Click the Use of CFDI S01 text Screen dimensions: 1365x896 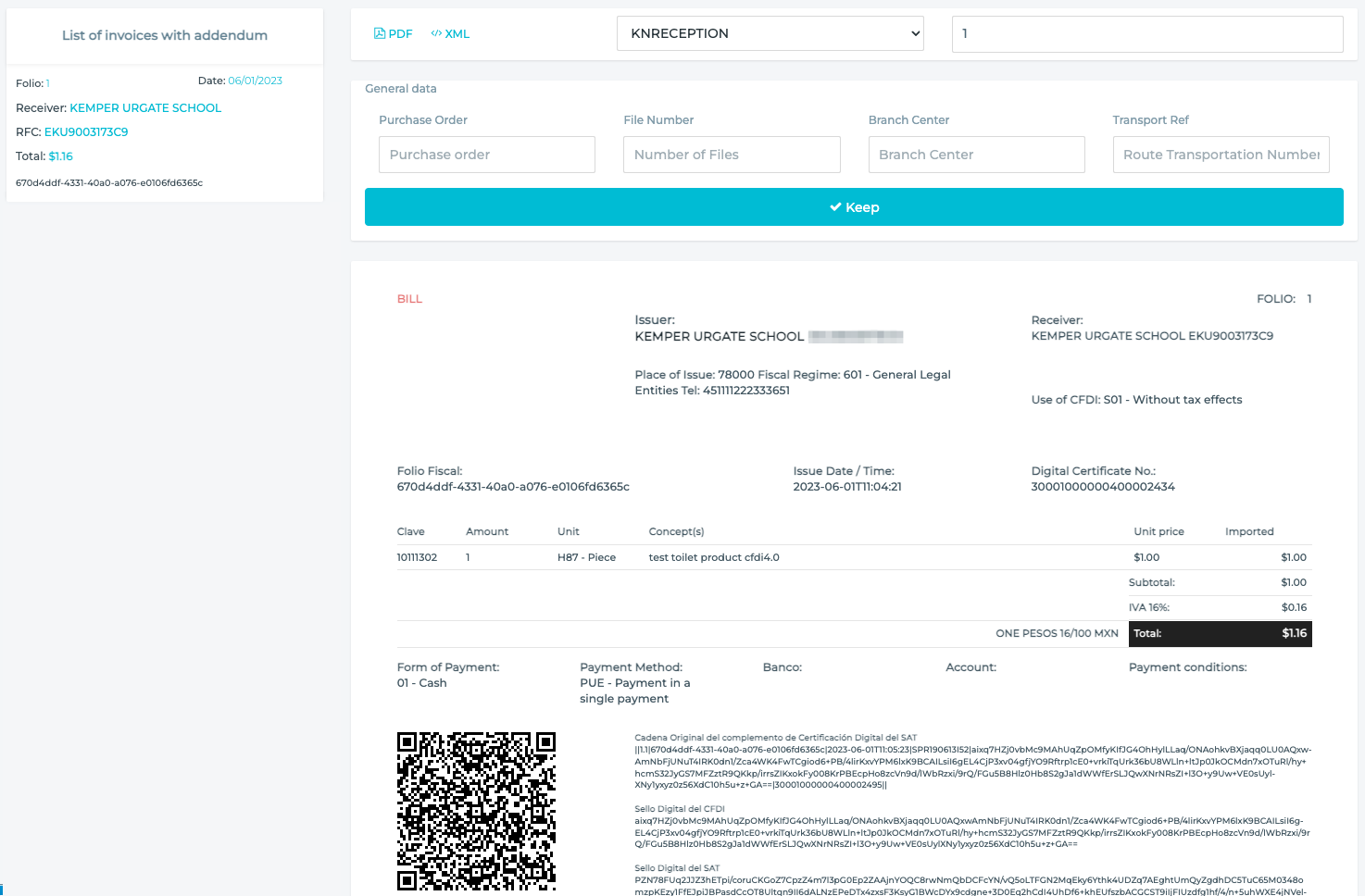pyautogui.click(x=1136, y=400)
